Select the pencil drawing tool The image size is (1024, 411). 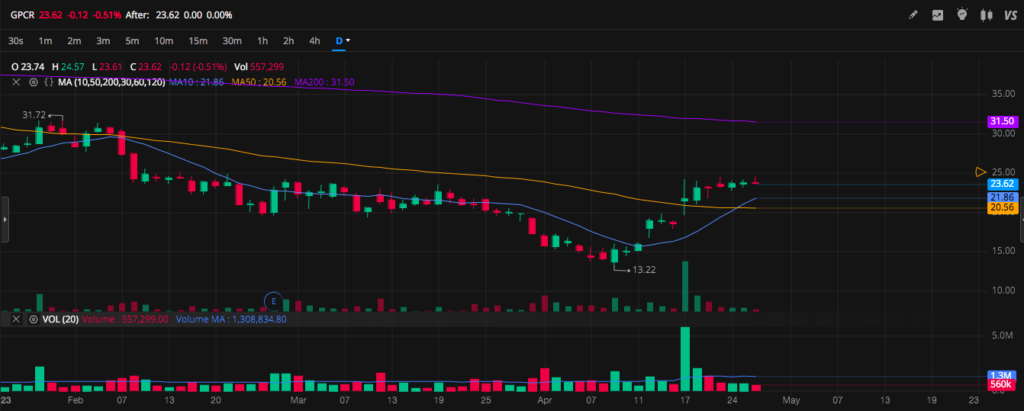(x=912, y=15)
